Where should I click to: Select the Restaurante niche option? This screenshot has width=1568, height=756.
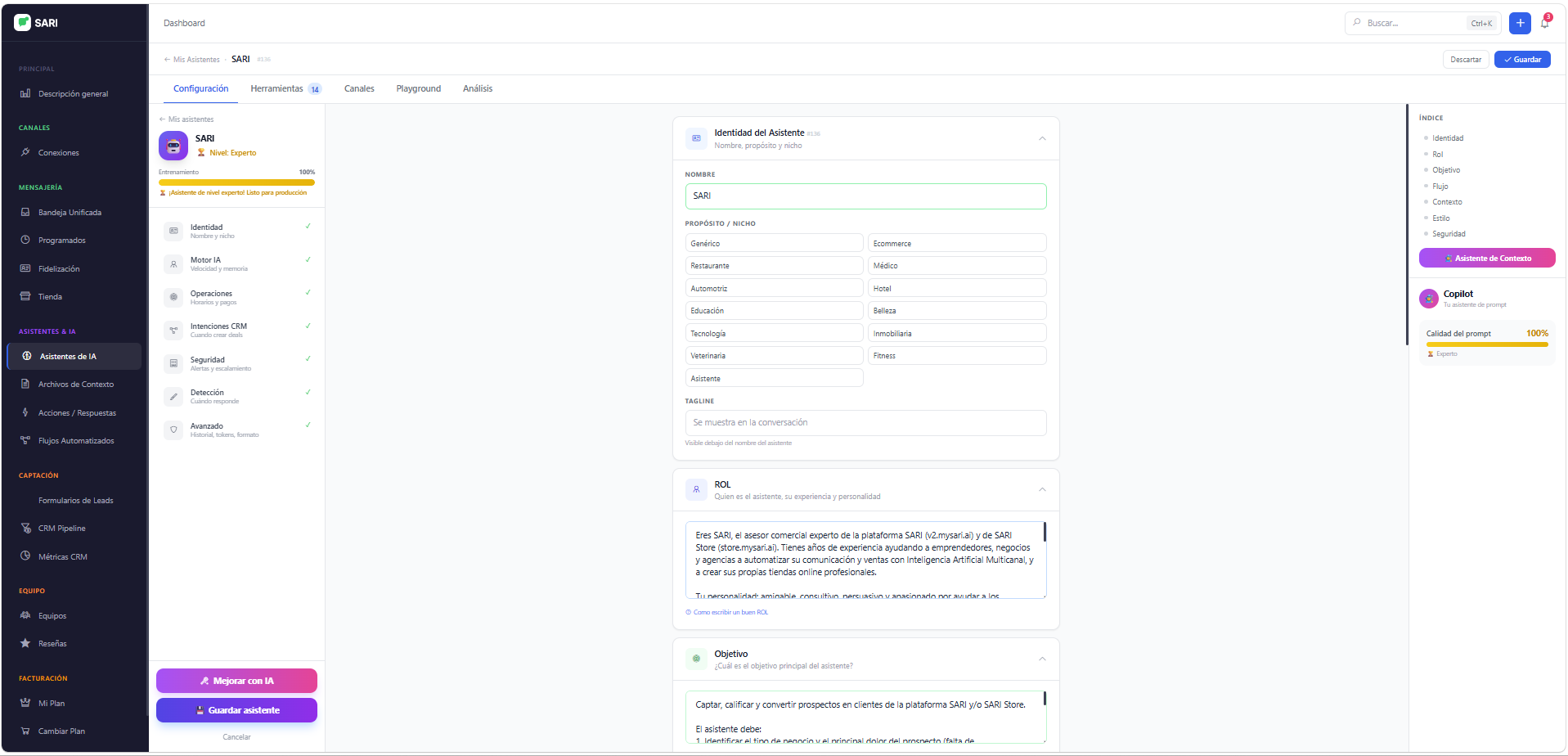(x=774, y=265)
